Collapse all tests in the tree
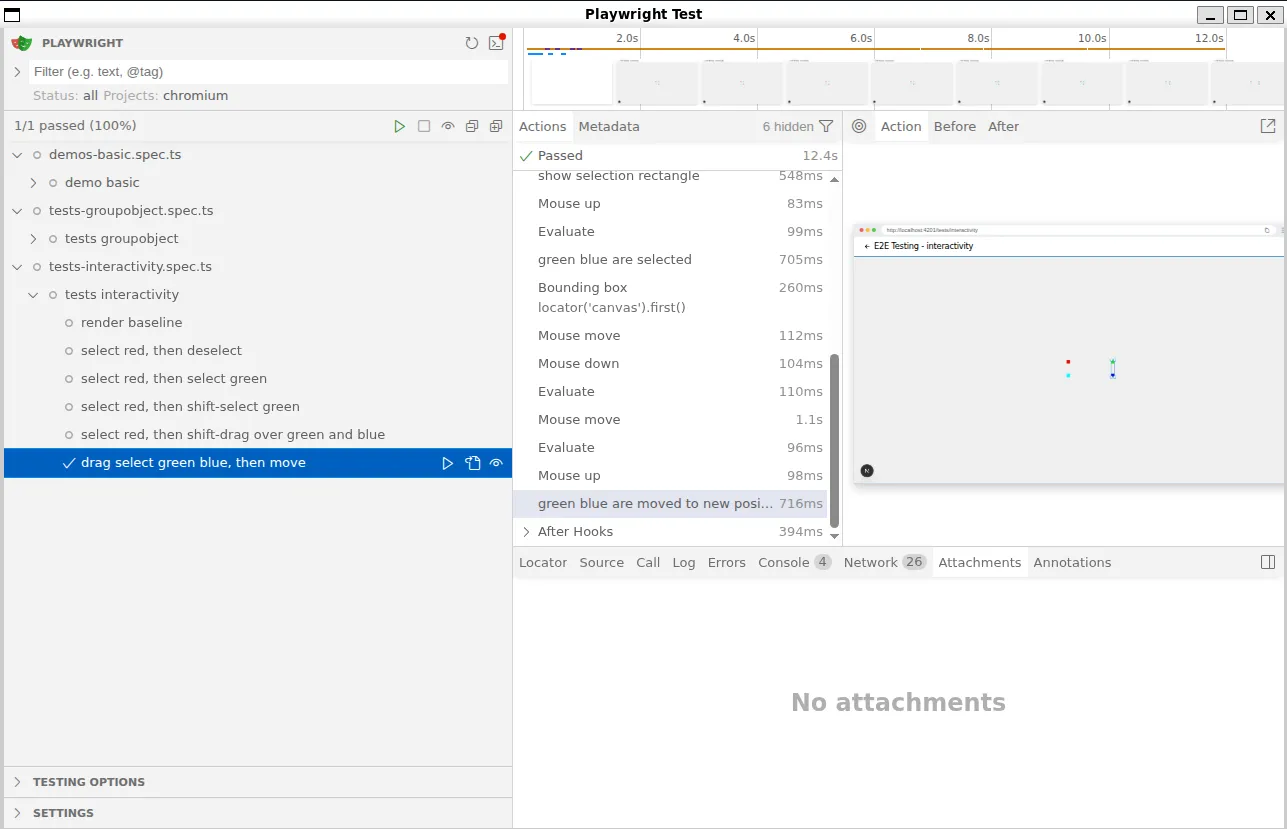 tap(472, 126)
